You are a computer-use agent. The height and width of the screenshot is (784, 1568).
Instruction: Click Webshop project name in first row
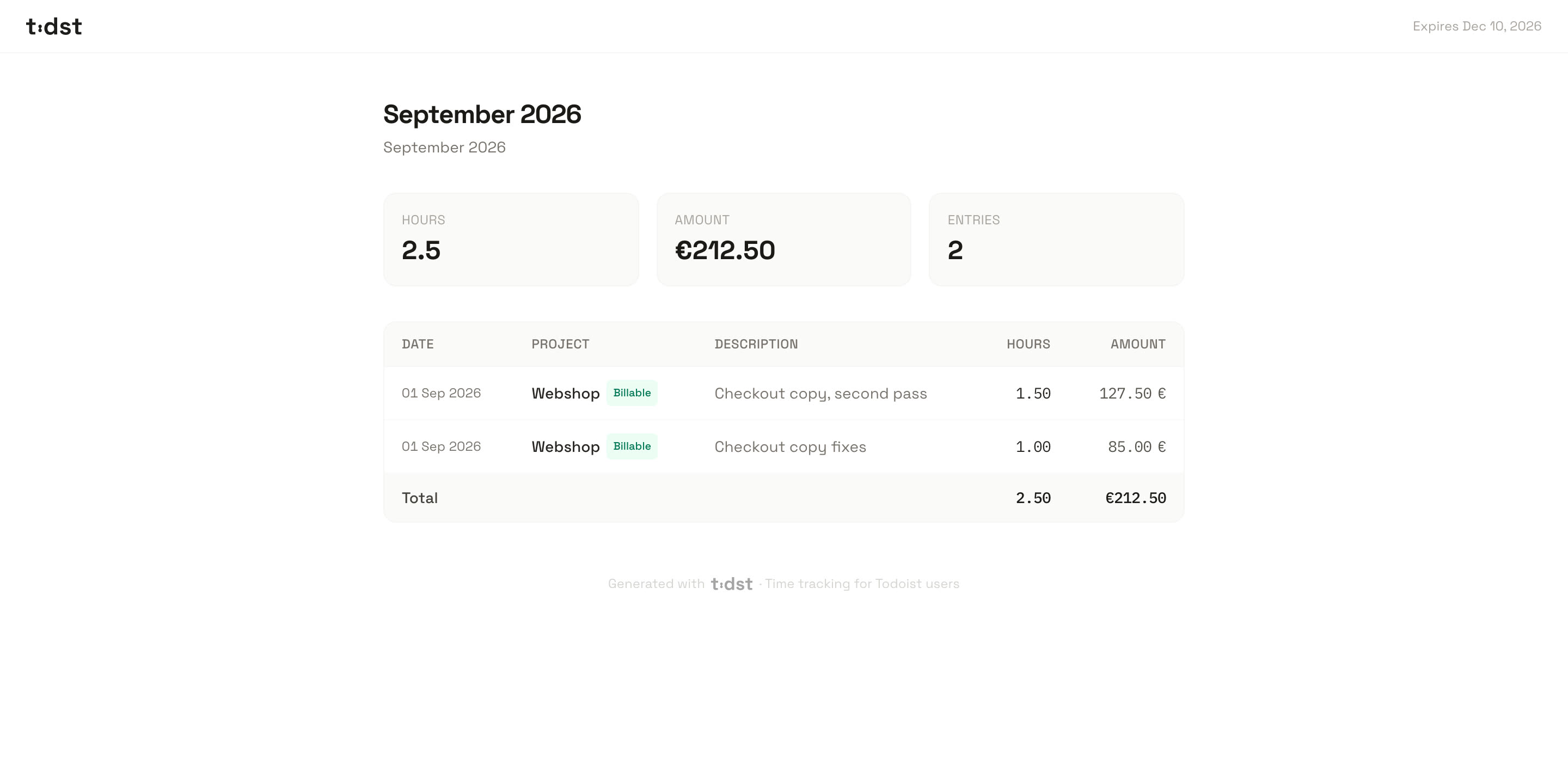tap(566, 393)
